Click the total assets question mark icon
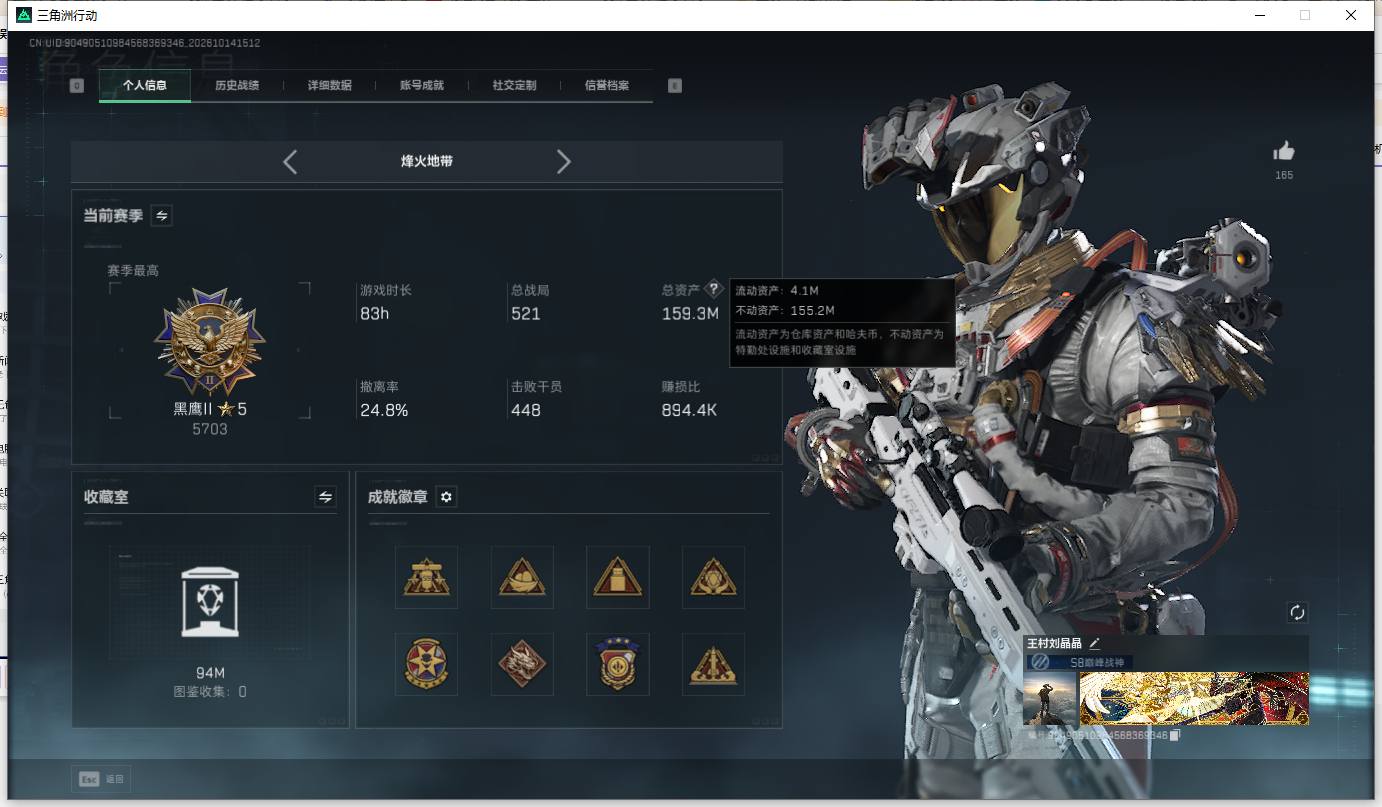1382x807 pixels. pos(713,289)
